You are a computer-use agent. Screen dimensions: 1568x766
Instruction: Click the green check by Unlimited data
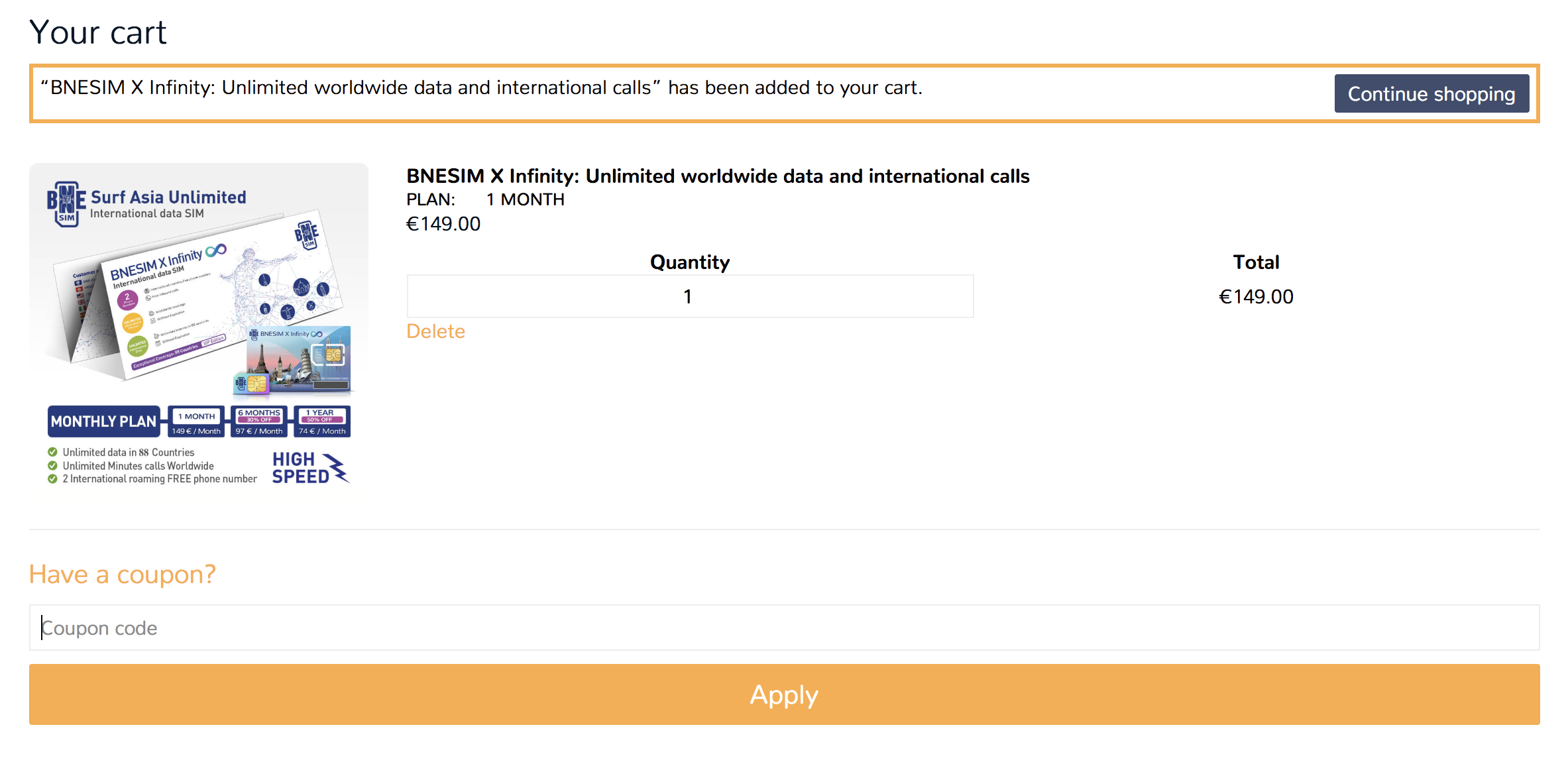pos(52,452)
